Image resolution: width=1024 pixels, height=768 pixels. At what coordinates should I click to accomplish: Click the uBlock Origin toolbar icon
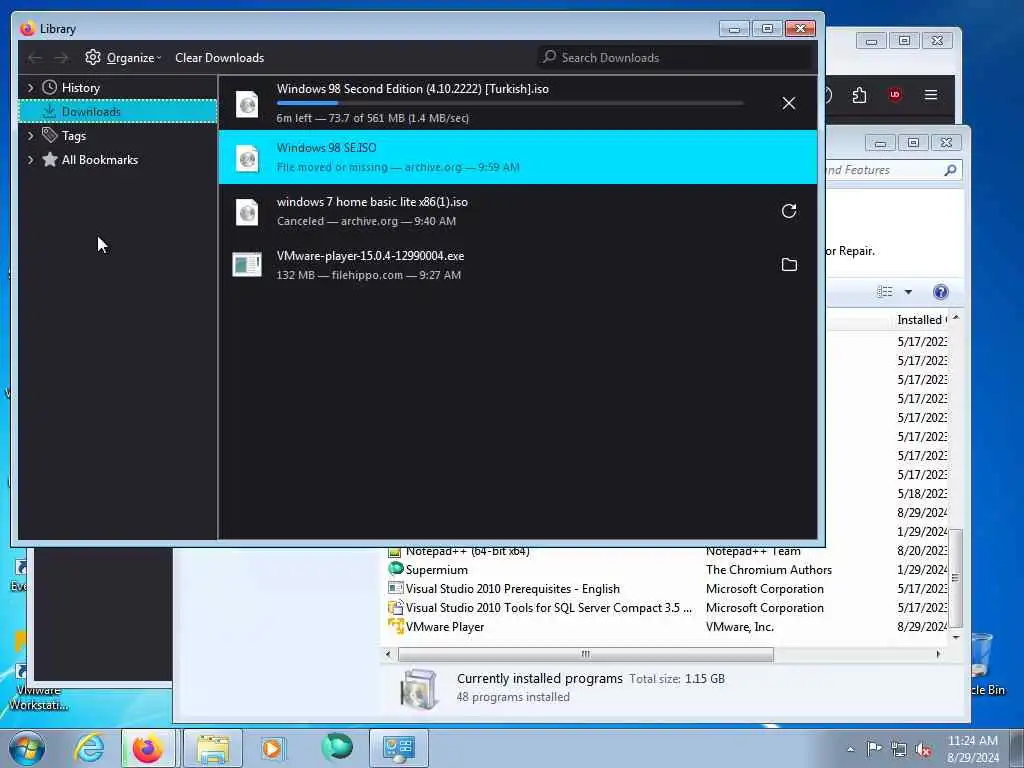[x=895, y=95]
